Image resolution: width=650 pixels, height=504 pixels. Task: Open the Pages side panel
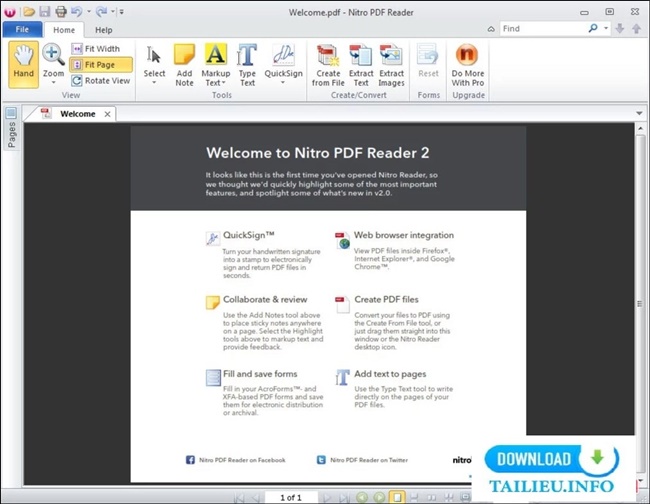(11, 128)
